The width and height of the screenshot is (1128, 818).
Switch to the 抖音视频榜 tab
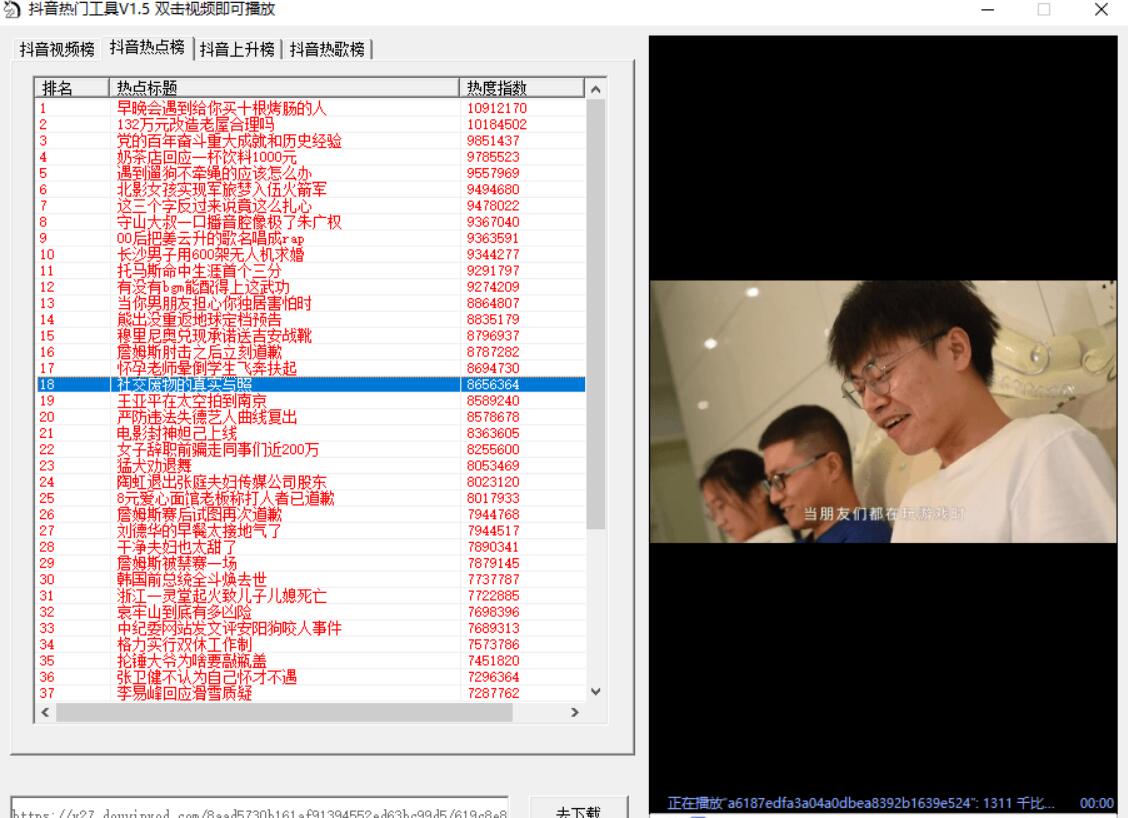57,49
